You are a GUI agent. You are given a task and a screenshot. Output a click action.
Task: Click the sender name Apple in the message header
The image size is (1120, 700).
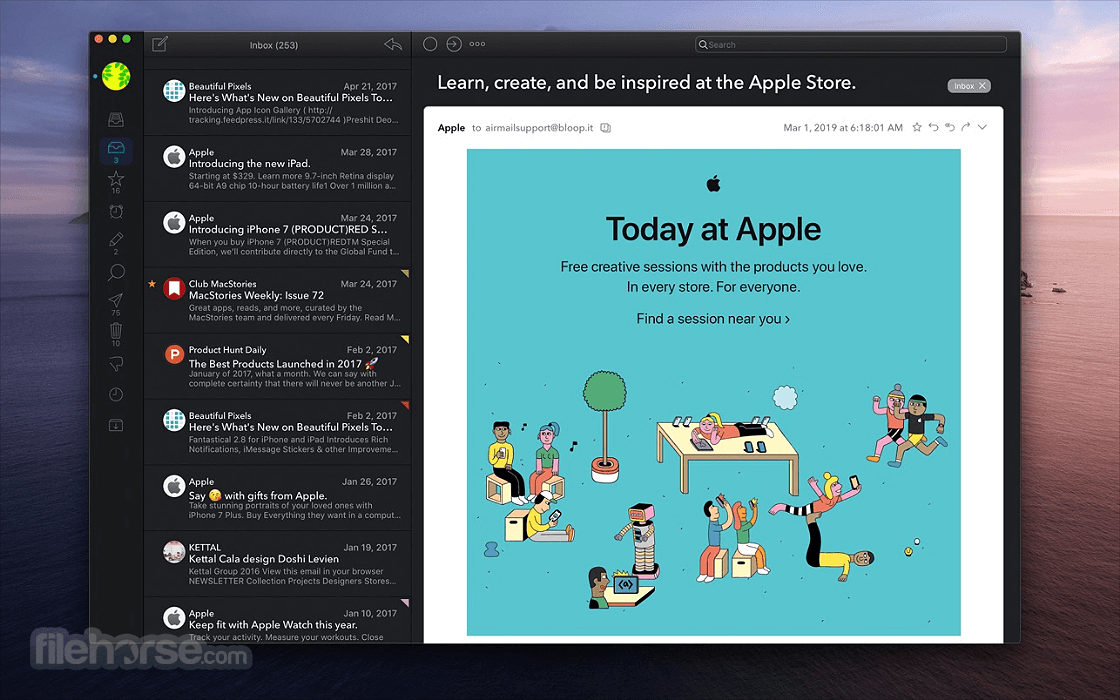click(x=451, y=128)
